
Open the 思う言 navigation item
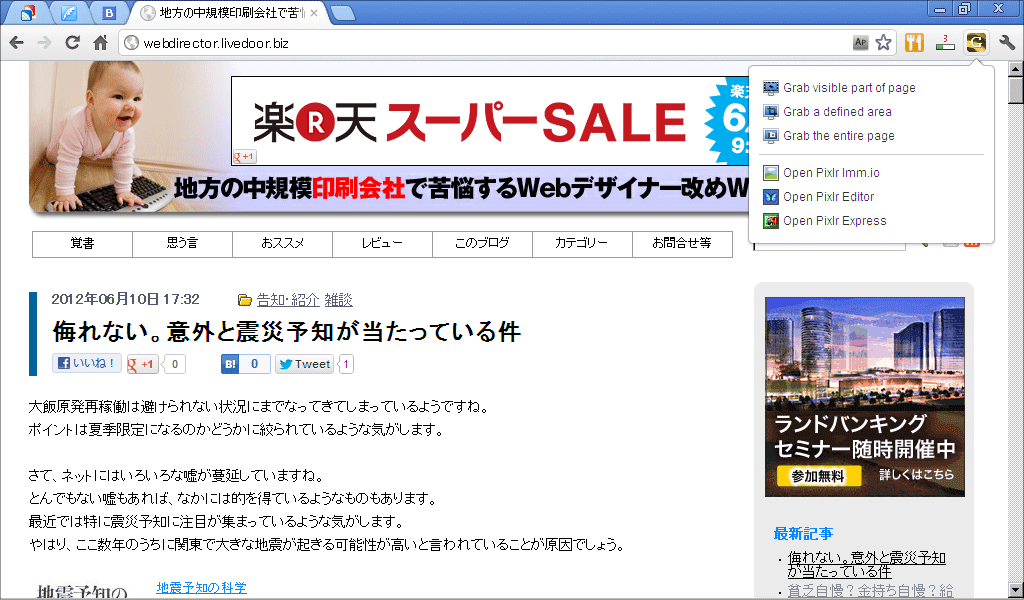182,244
